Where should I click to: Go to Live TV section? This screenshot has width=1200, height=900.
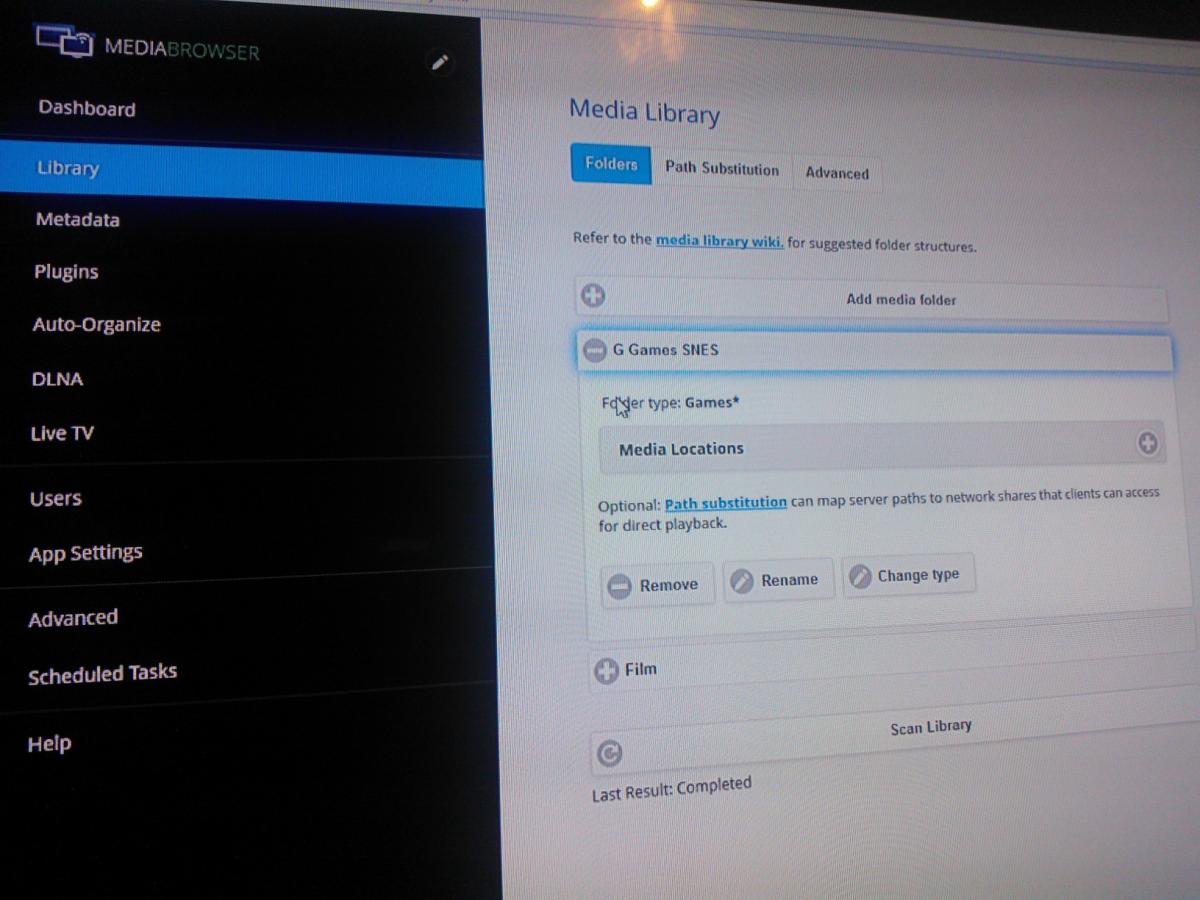62,433
